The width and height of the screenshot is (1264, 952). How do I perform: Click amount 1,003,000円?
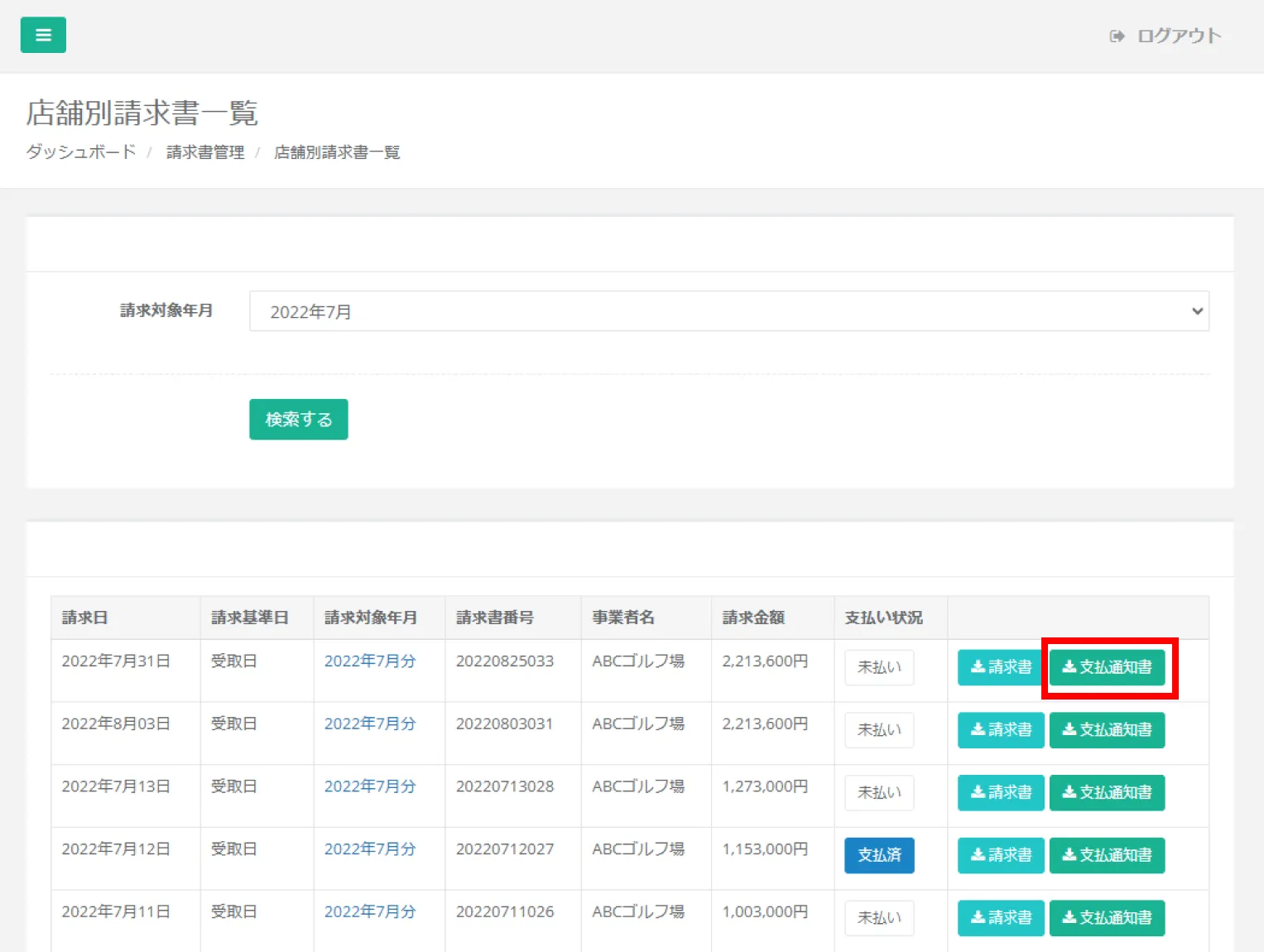(x=765, y=912)
